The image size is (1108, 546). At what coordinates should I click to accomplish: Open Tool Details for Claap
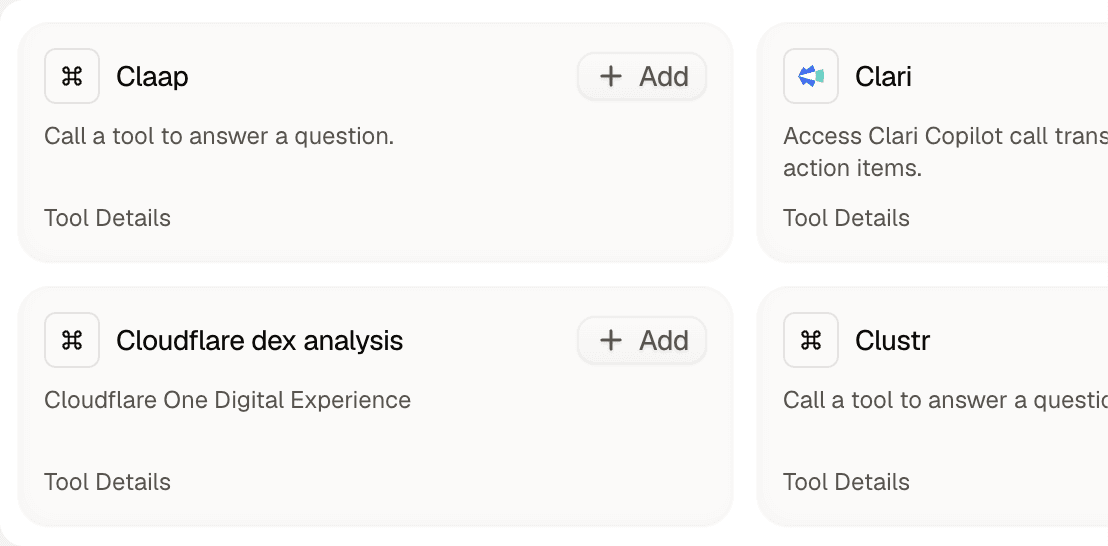click(107, 218)
